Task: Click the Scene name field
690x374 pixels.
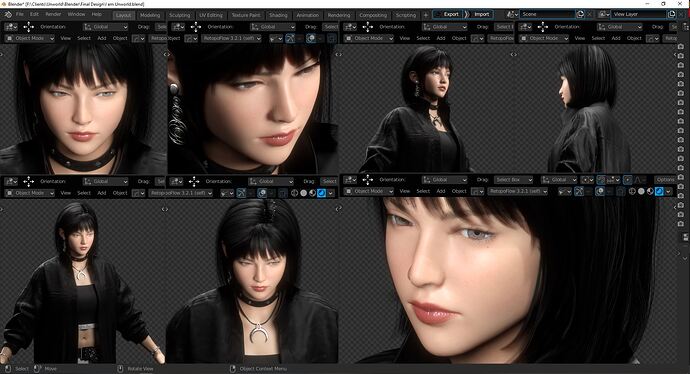Action: (x=547, y=14)
